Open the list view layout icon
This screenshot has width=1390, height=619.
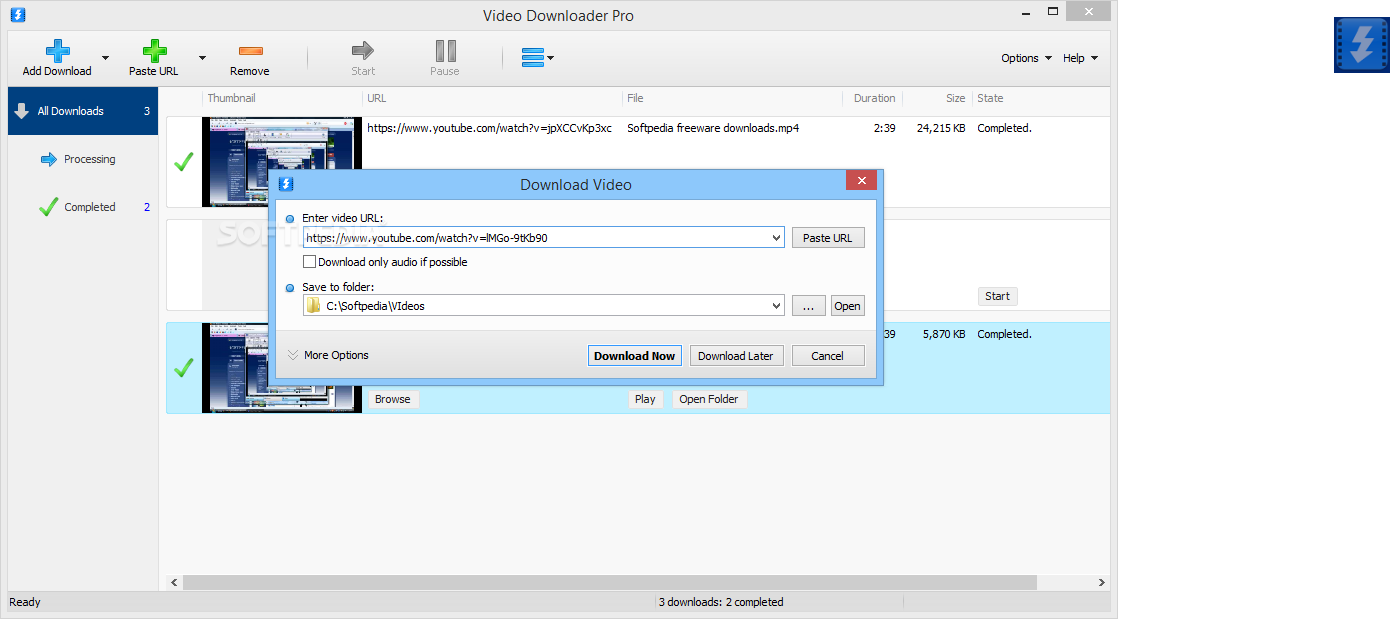pos(537,58)
